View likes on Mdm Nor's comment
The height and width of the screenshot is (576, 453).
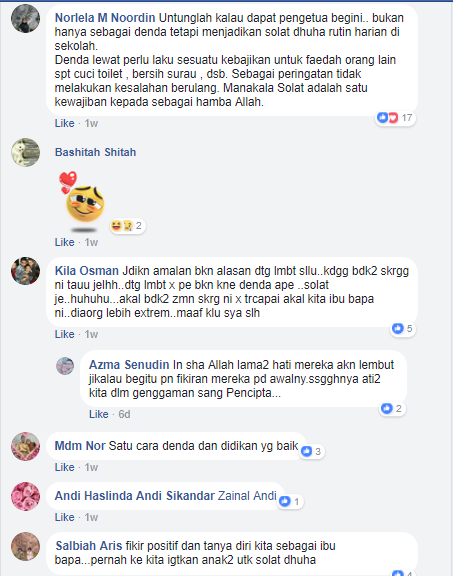pos(312,451)
